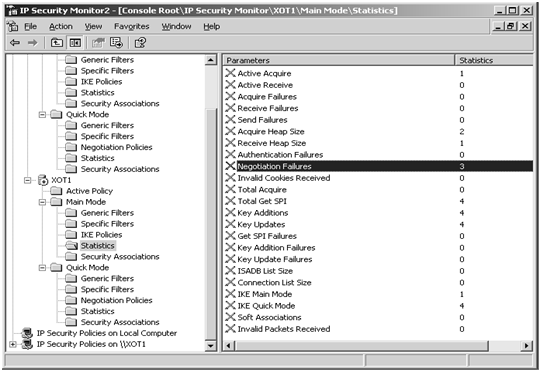
Task: Select the IKE Main Mode parameter row
Action: coord(379,294)
